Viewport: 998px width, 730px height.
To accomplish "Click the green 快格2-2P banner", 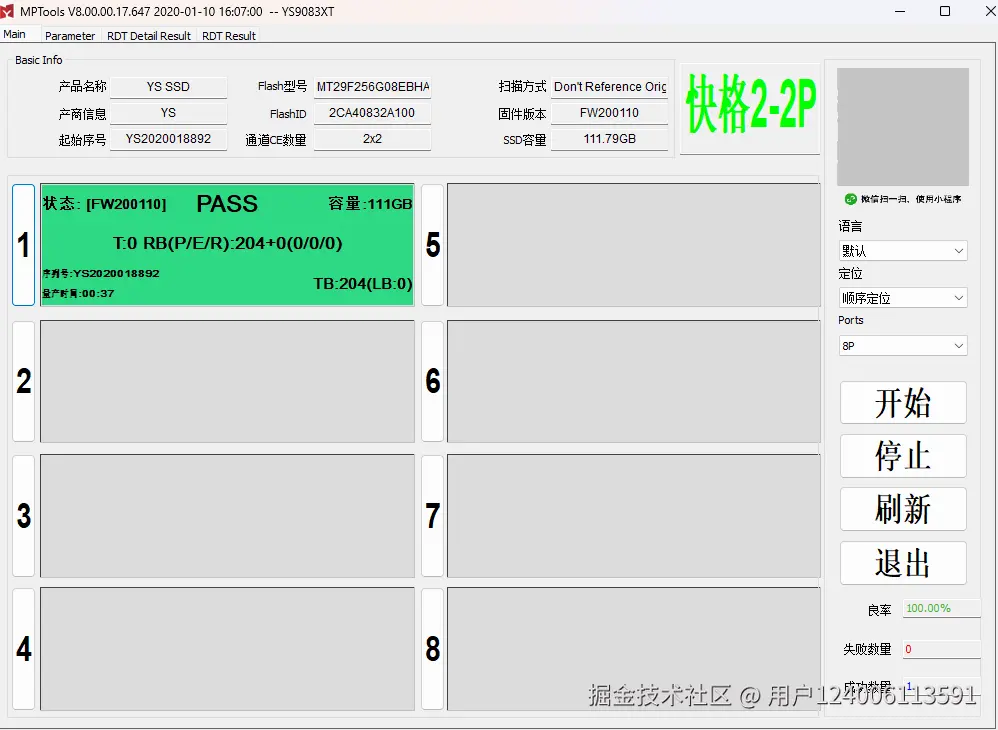I will 750,108.
